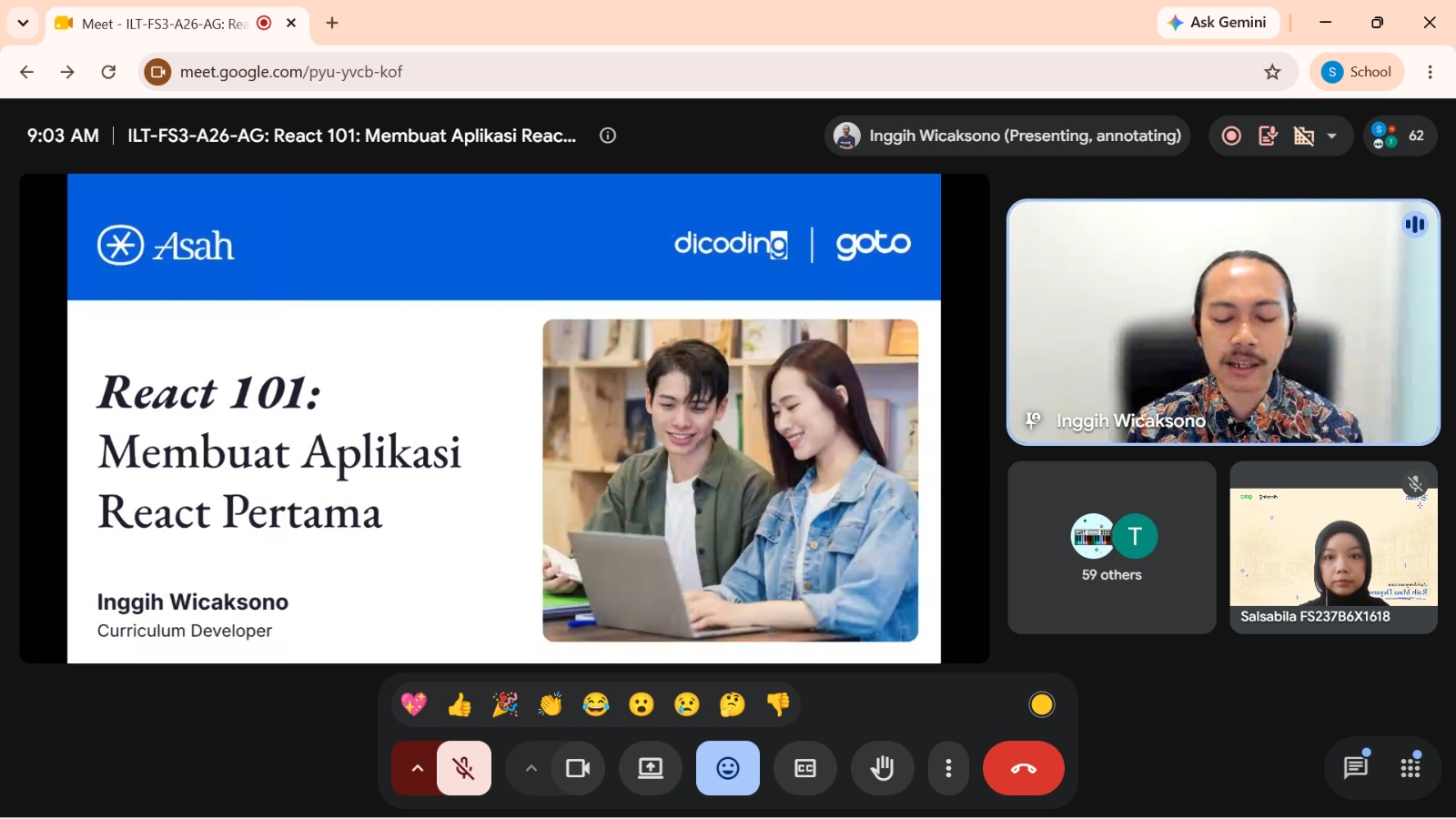
Task: Open dropdown arrow next to recording indicators
Action: click(1332, 136)
